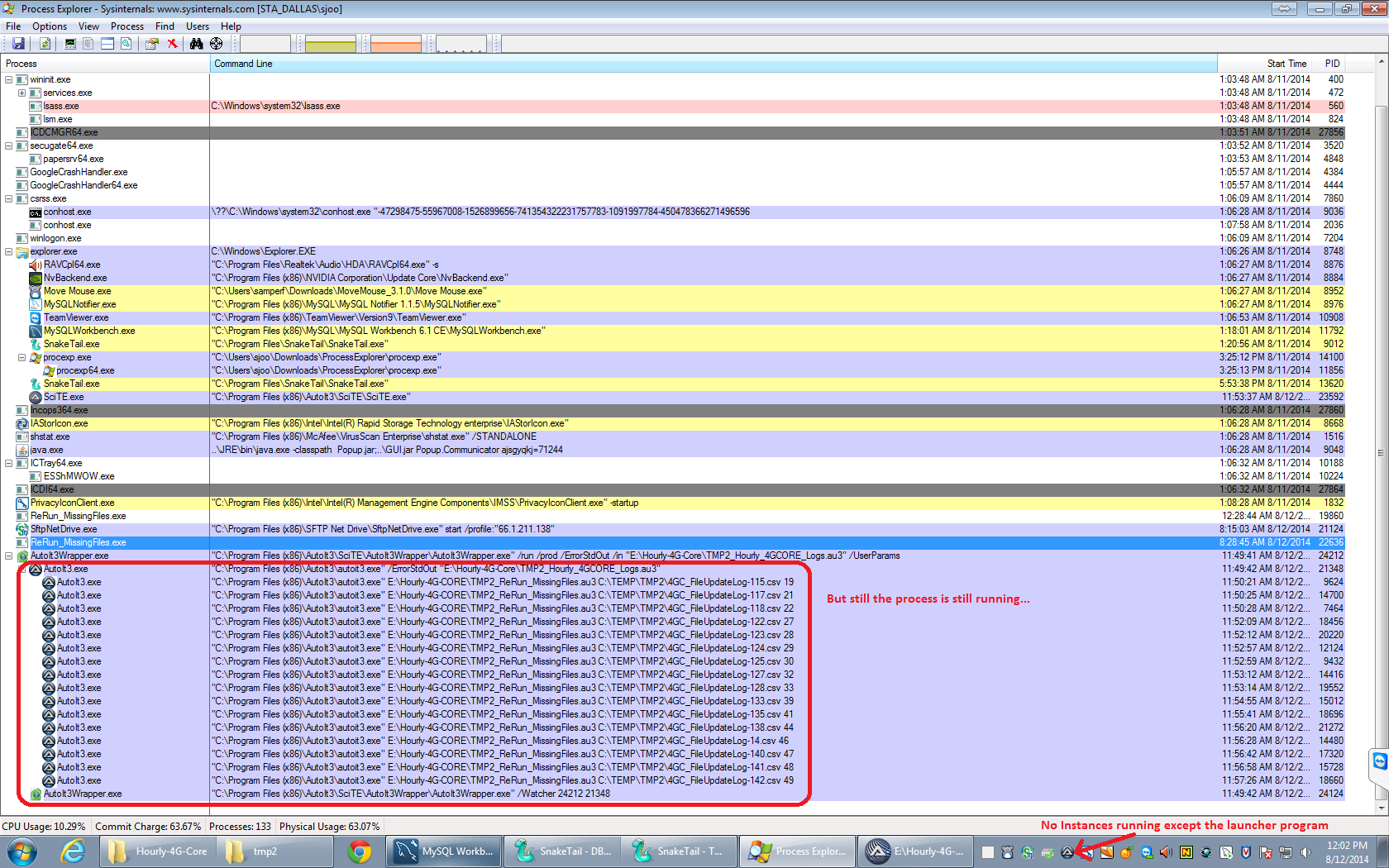
Task: Collapse the secugate64.exe tree node
Action: [x=8, y=146]
